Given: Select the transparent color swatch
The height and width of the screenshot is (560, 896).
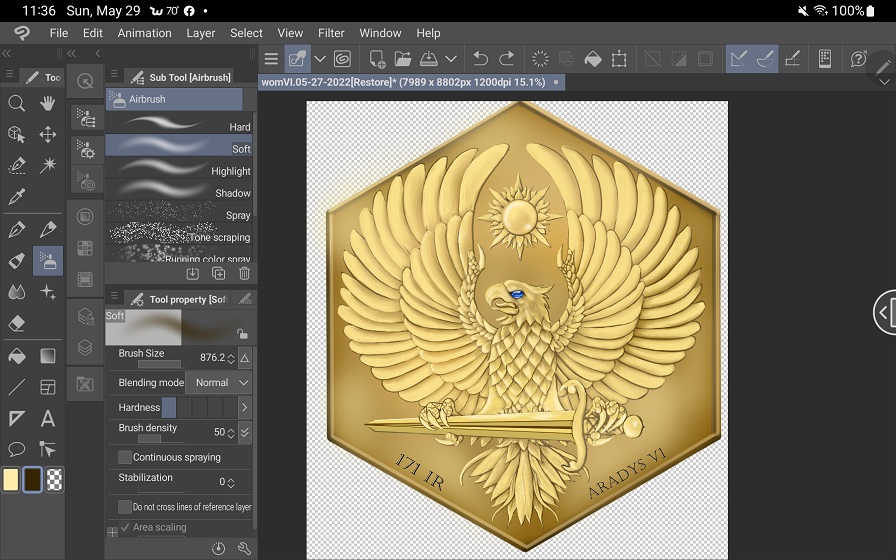Looking at the screenshot, I should point(55,480).
